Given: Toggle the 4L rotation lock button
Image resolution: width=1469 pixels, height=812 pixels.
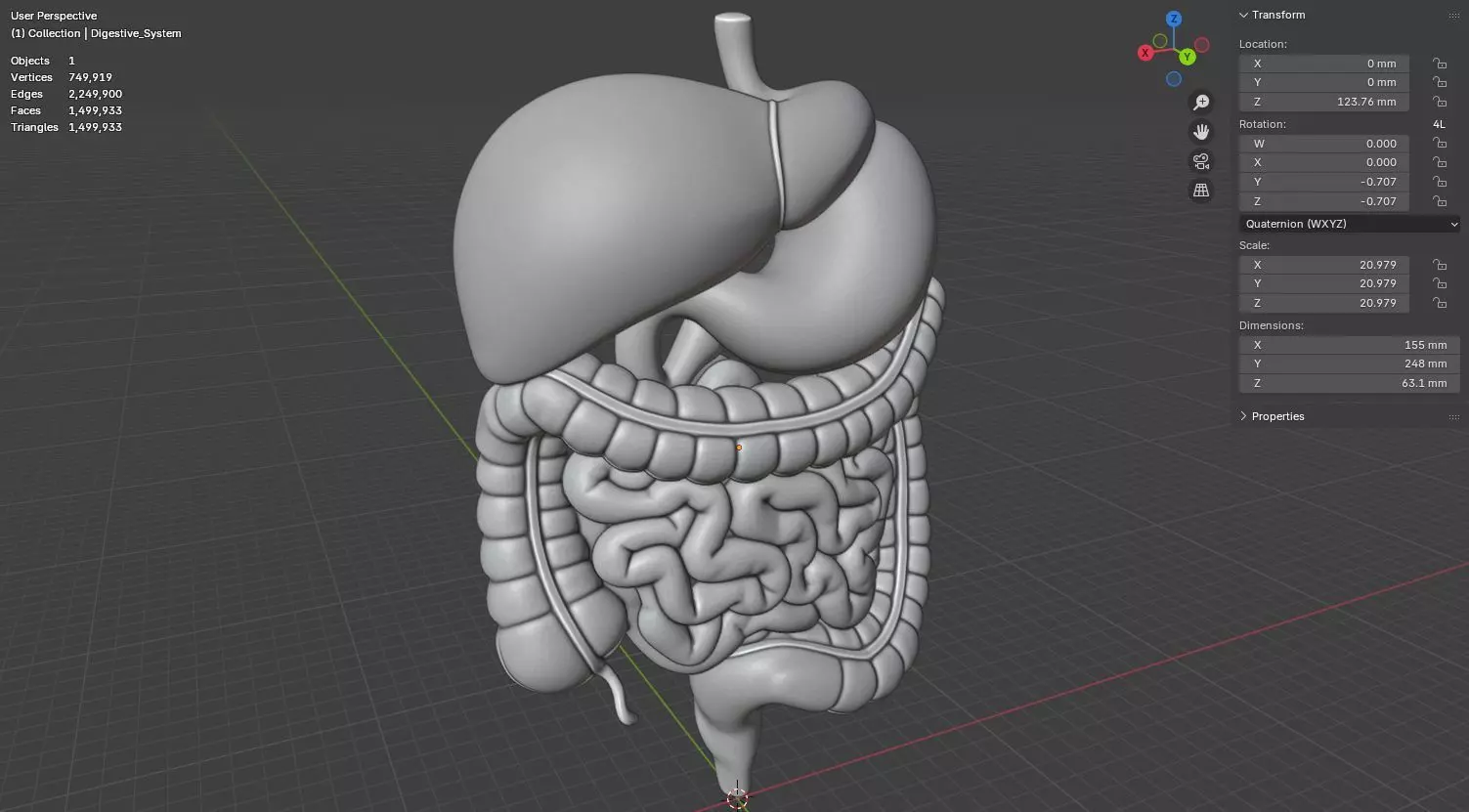Looking at the screenshot, I should pyautogui.click(x=1439, y=124).
